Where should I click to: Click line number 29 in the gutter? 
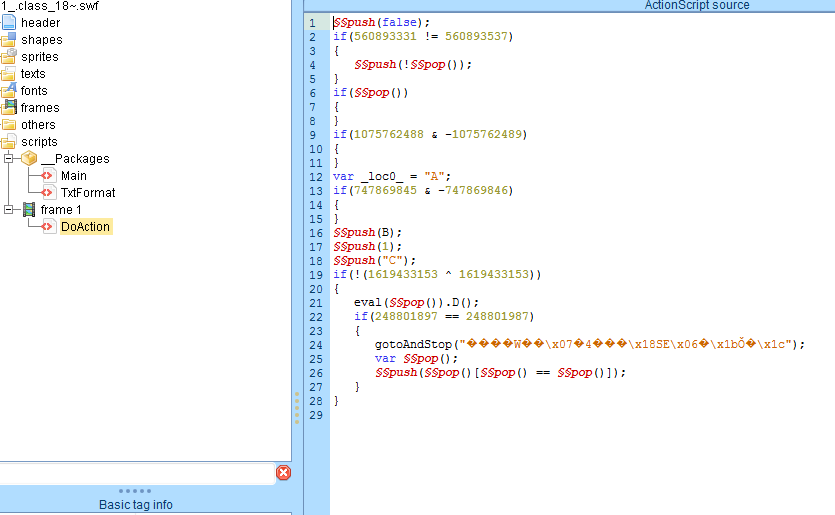[316, 415]
